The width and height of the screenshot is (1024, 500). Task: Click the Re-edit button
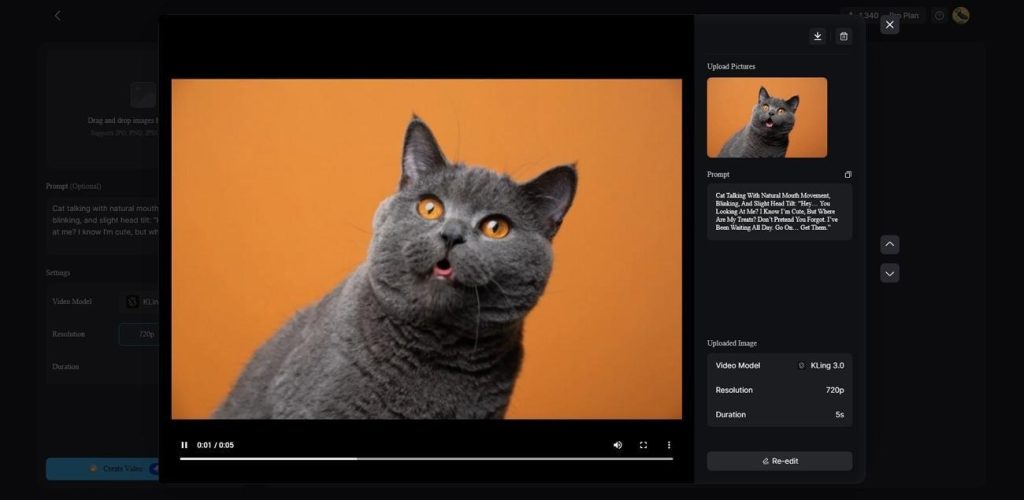780,461
